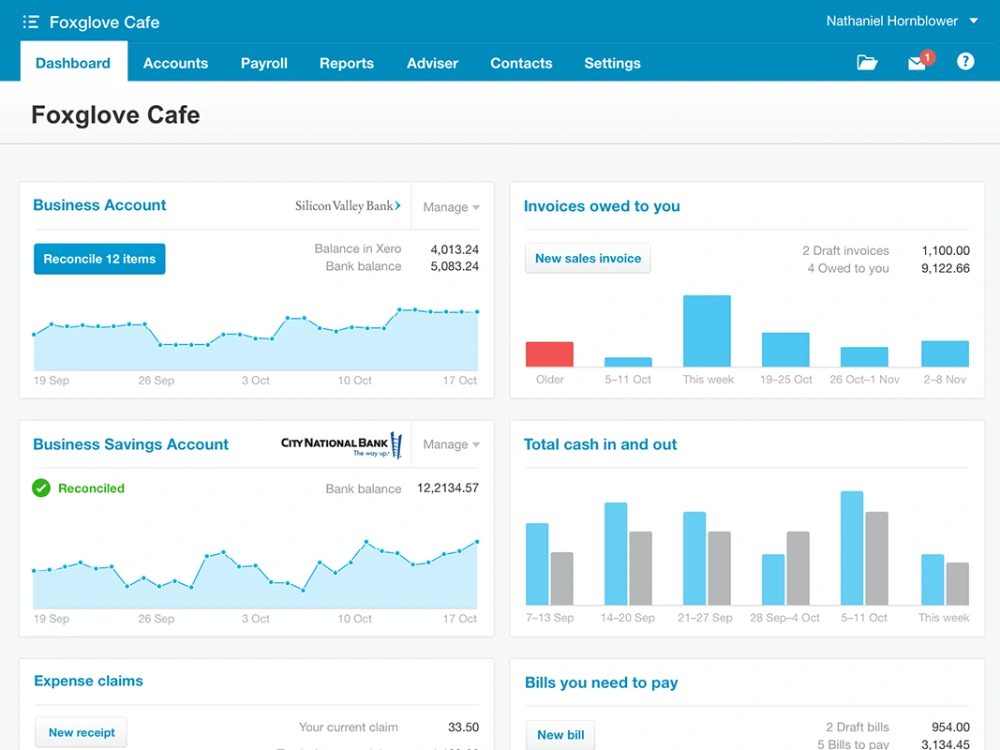Open the organization list menu icon
Screen dimensions: 1000x750
[31, 22]
